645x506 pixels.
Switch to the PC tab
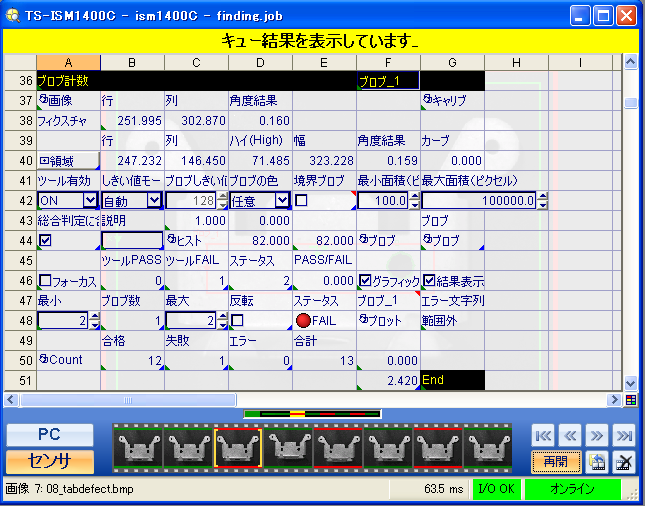[x=50, y=435]
